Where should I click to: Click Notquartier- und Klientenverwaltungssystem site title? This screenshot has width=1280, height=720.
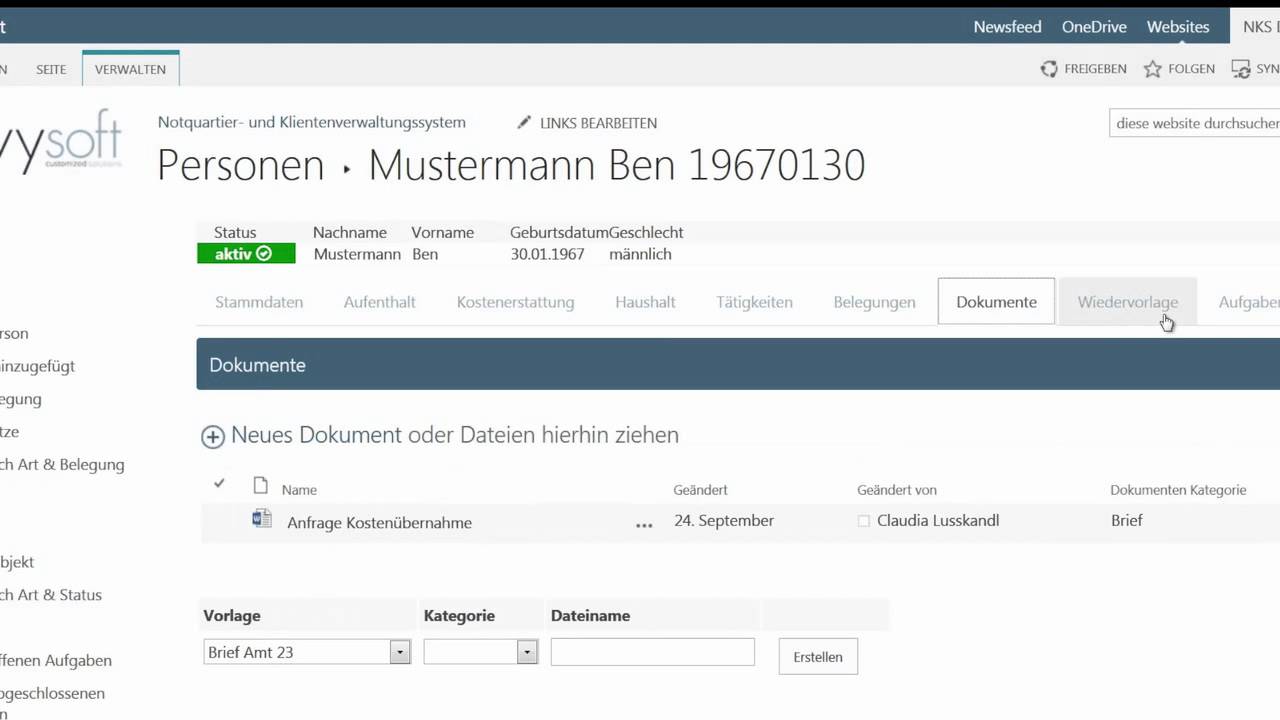pos(312,122)
